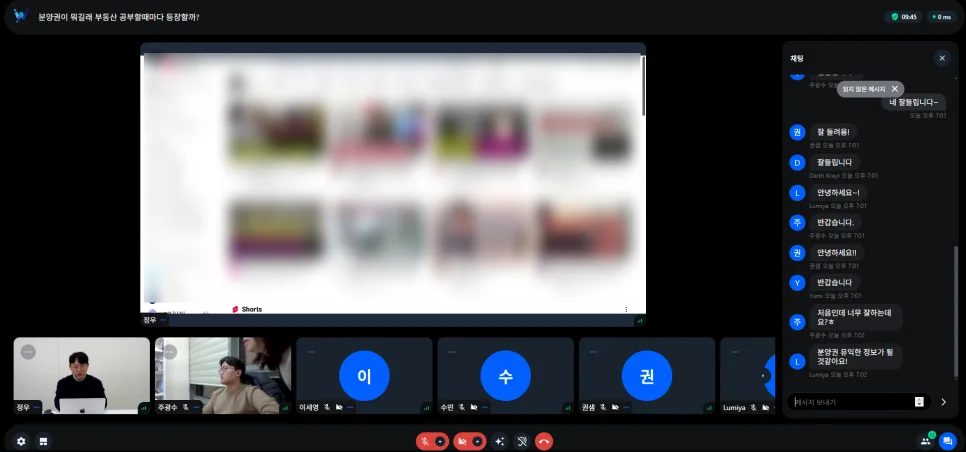Open the more options dots on 수민's name tag
This screenshot has height=452, width=966.
click(485, 408)
